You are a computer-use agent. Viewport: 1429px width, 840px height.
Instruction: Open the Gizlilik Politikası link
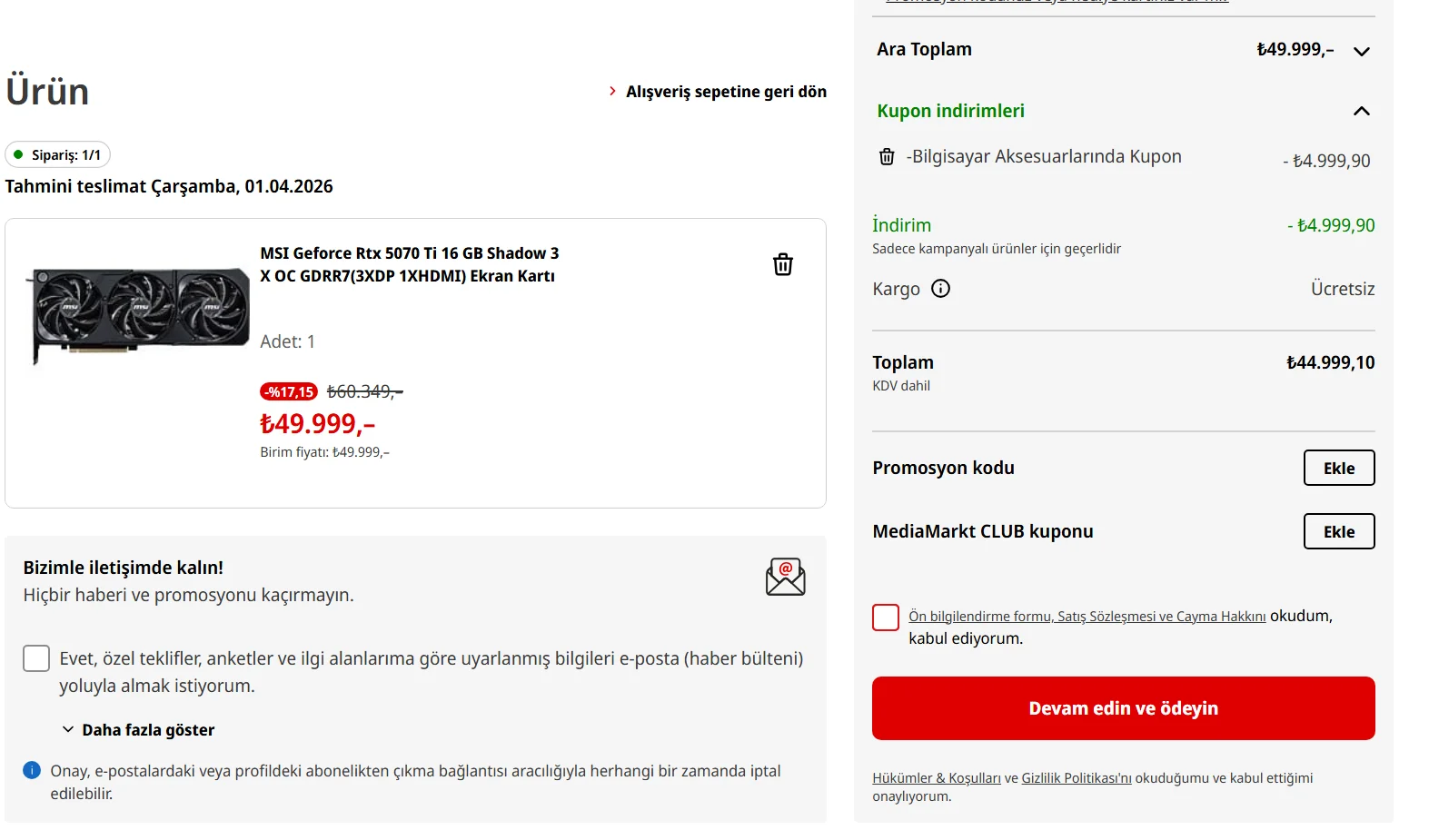pyautogui.click(x=1076, y=778)
